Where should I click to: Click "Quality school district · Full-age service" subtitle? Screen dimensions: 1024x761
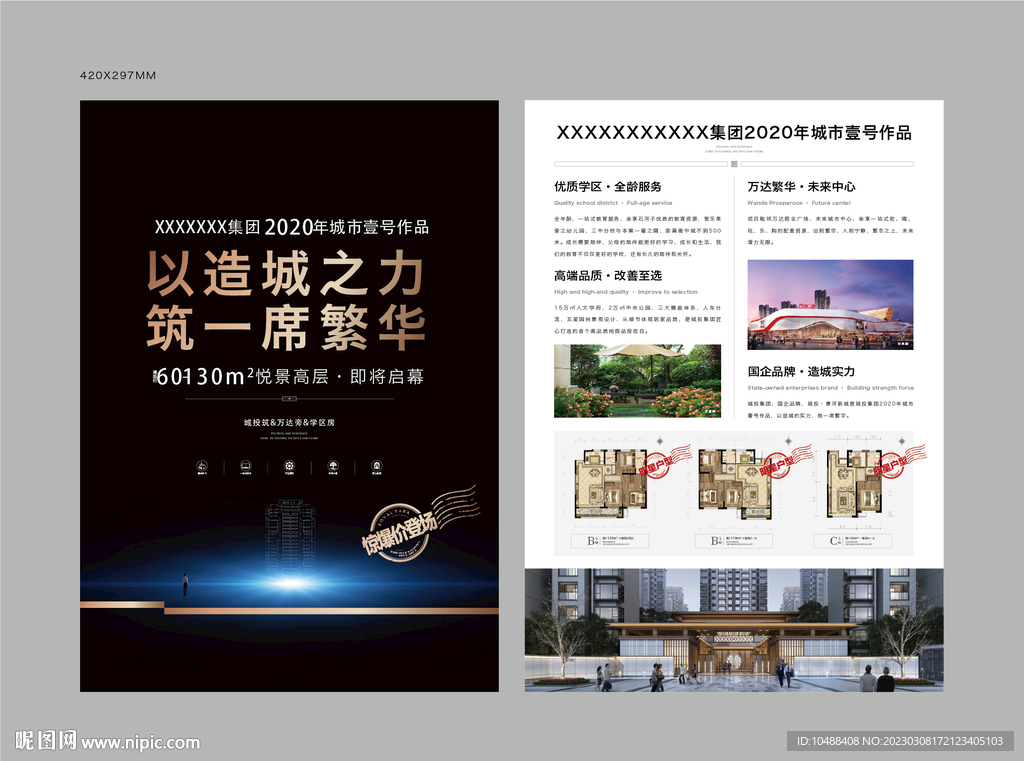click(x=613, y=203)
